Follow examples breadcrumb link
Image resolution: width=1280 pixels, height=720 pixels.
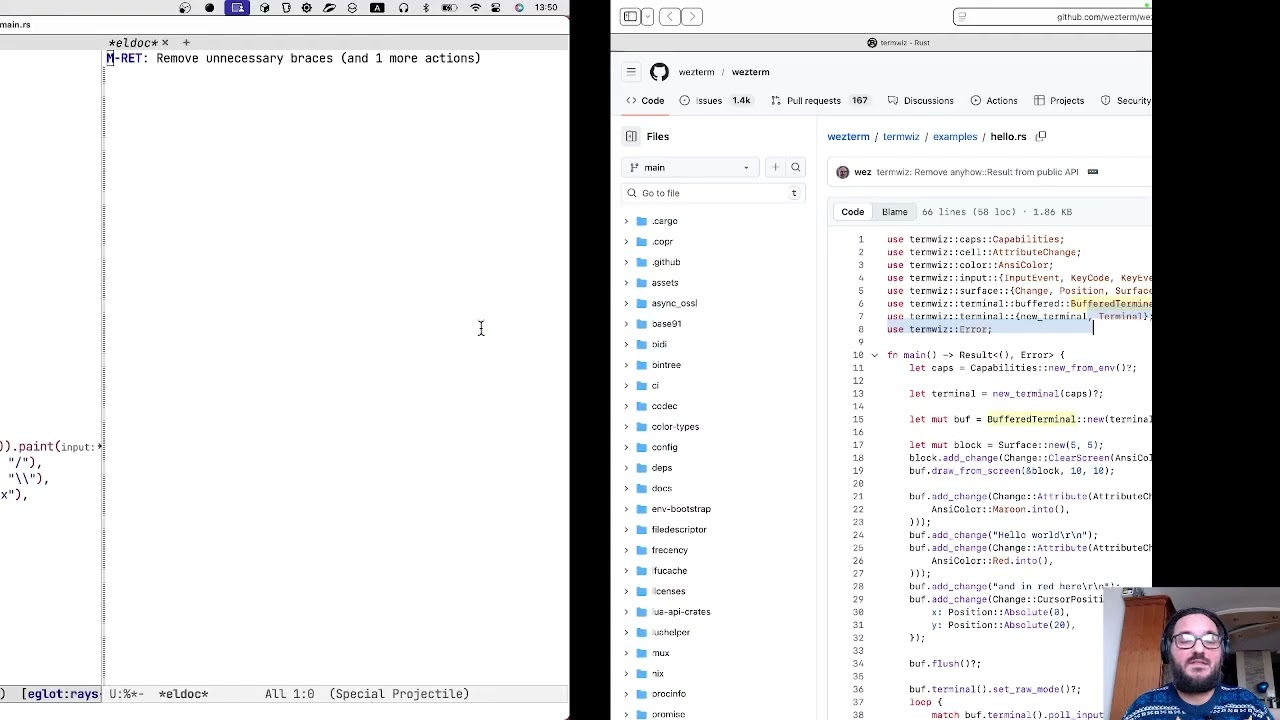point(955,137)
